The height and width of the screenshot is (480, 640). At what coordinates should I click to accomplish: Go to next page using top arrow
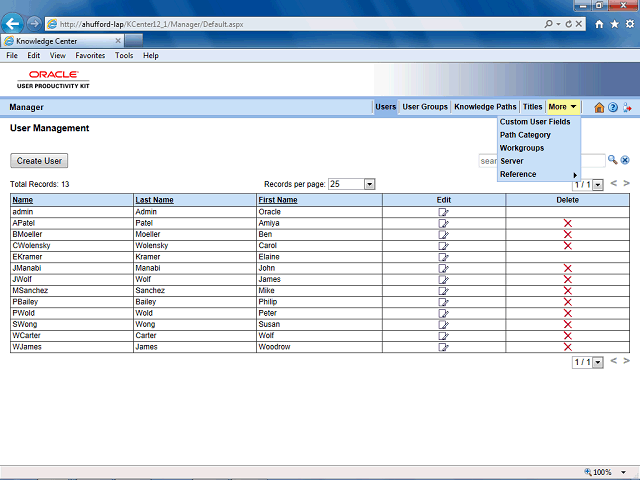pos(627,184)
